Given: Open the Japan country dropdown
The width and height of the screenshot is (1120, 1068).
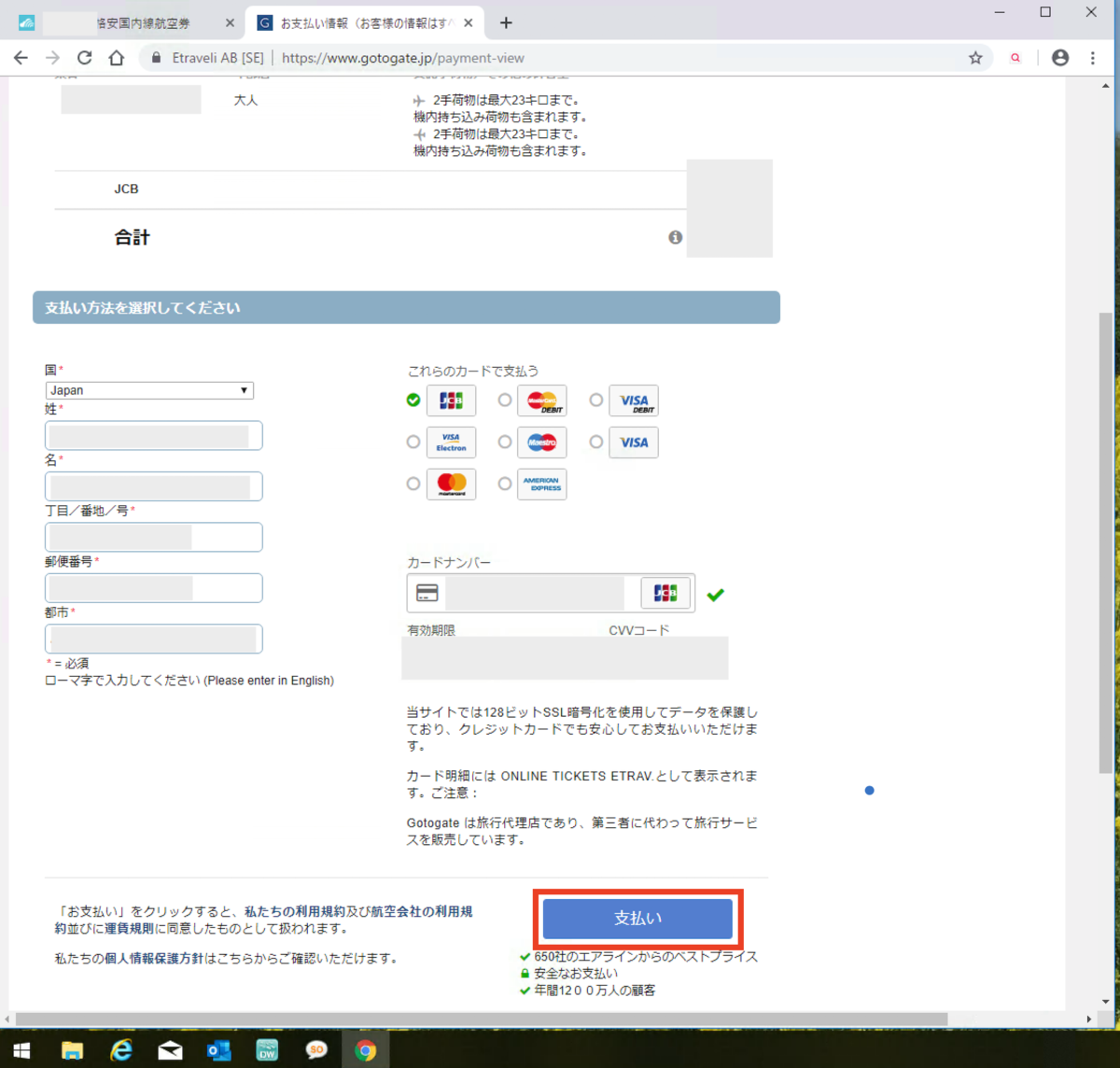Looking at the screenshot, I should click(x=148, y=389).
